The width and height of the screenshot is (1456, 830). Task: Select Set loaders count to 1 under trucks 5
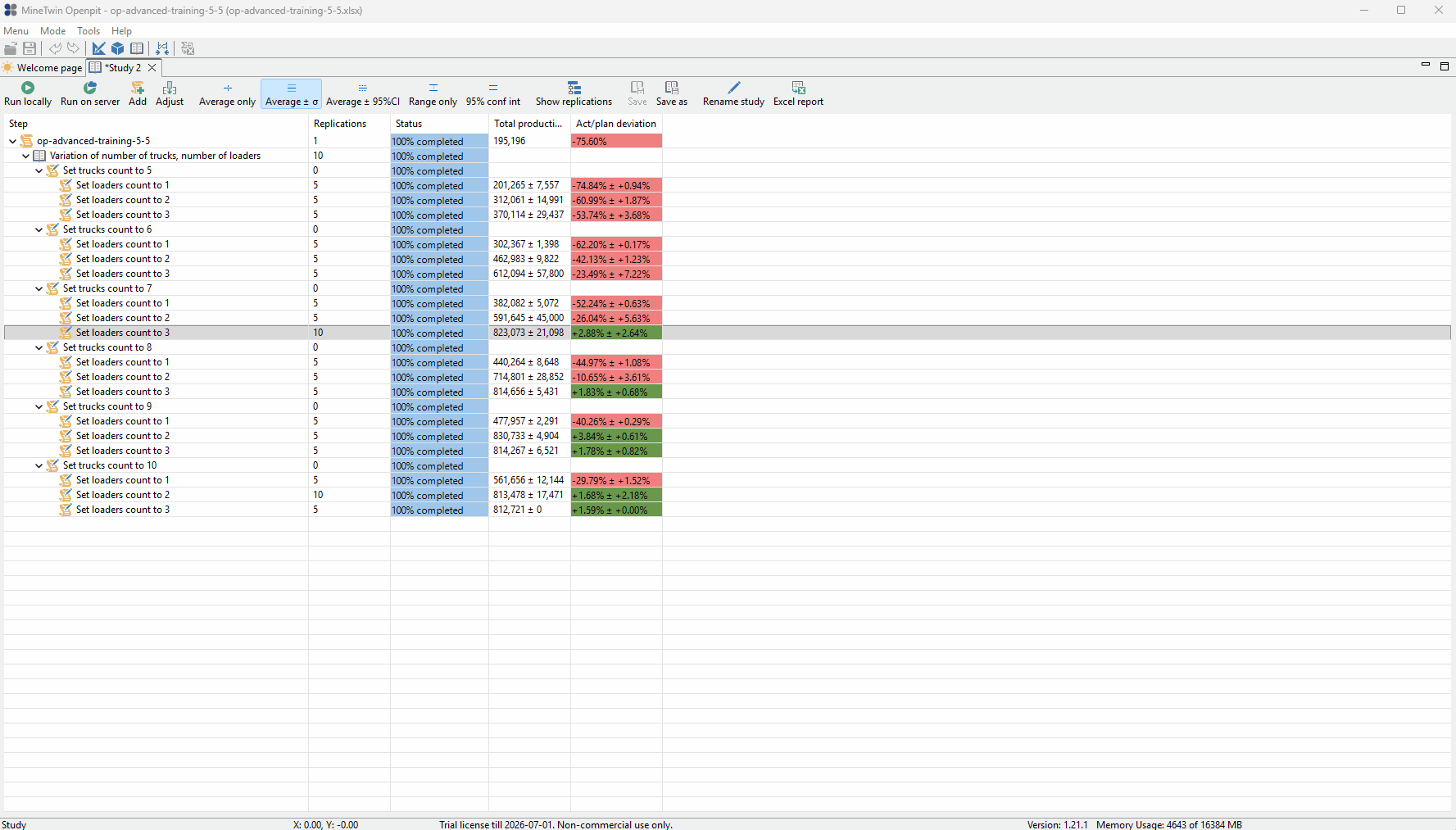(123, 185)
